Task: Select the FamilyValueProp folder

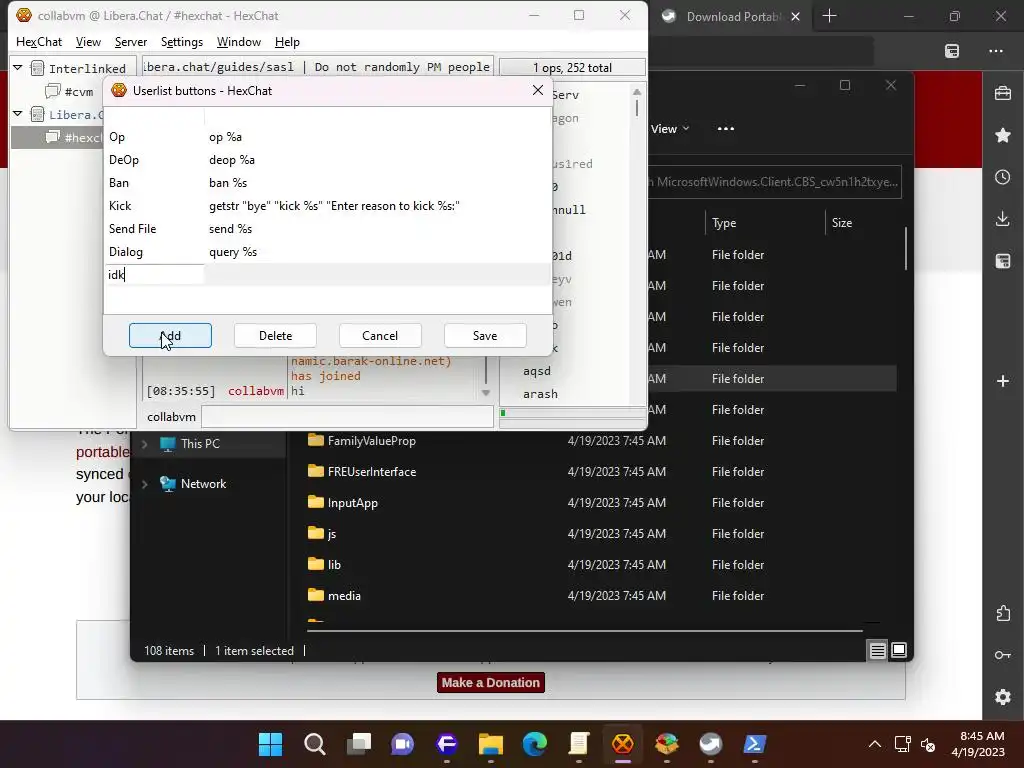Action: tap(372, 441)
